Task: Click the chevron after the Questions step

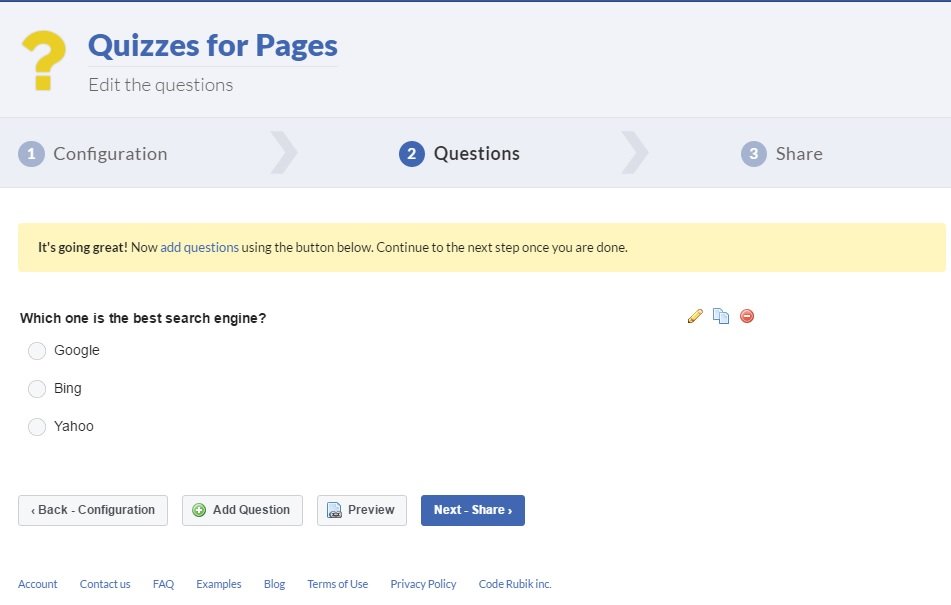Action: pyautogui.click(x=634, y=153)
